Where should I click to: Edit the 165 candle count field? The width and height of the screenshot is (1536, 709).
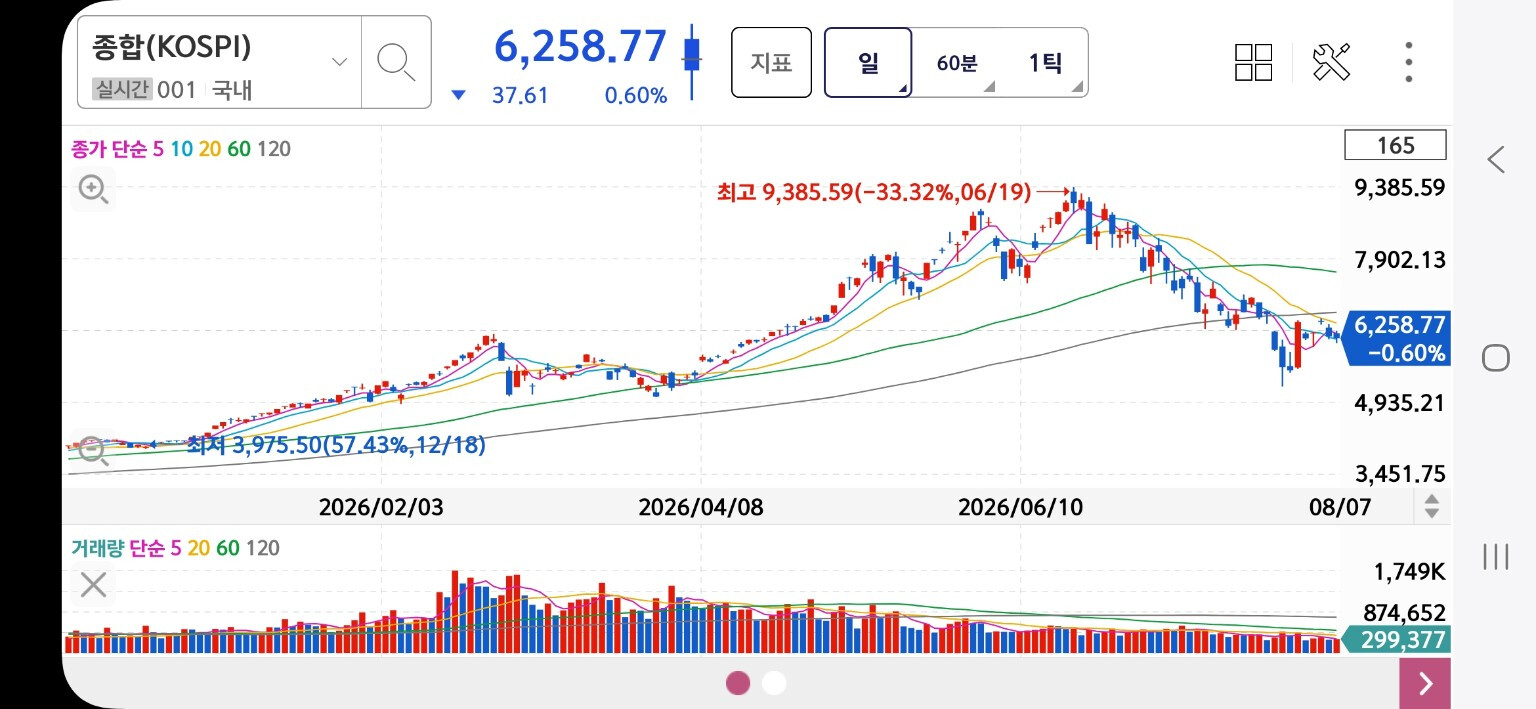click(x=1396, y=145)
